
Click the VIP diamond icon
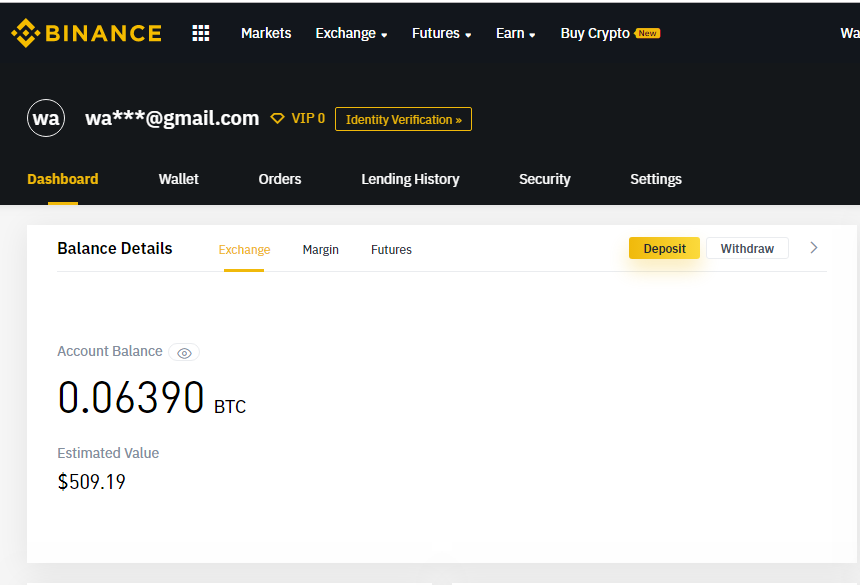point(278,118)
